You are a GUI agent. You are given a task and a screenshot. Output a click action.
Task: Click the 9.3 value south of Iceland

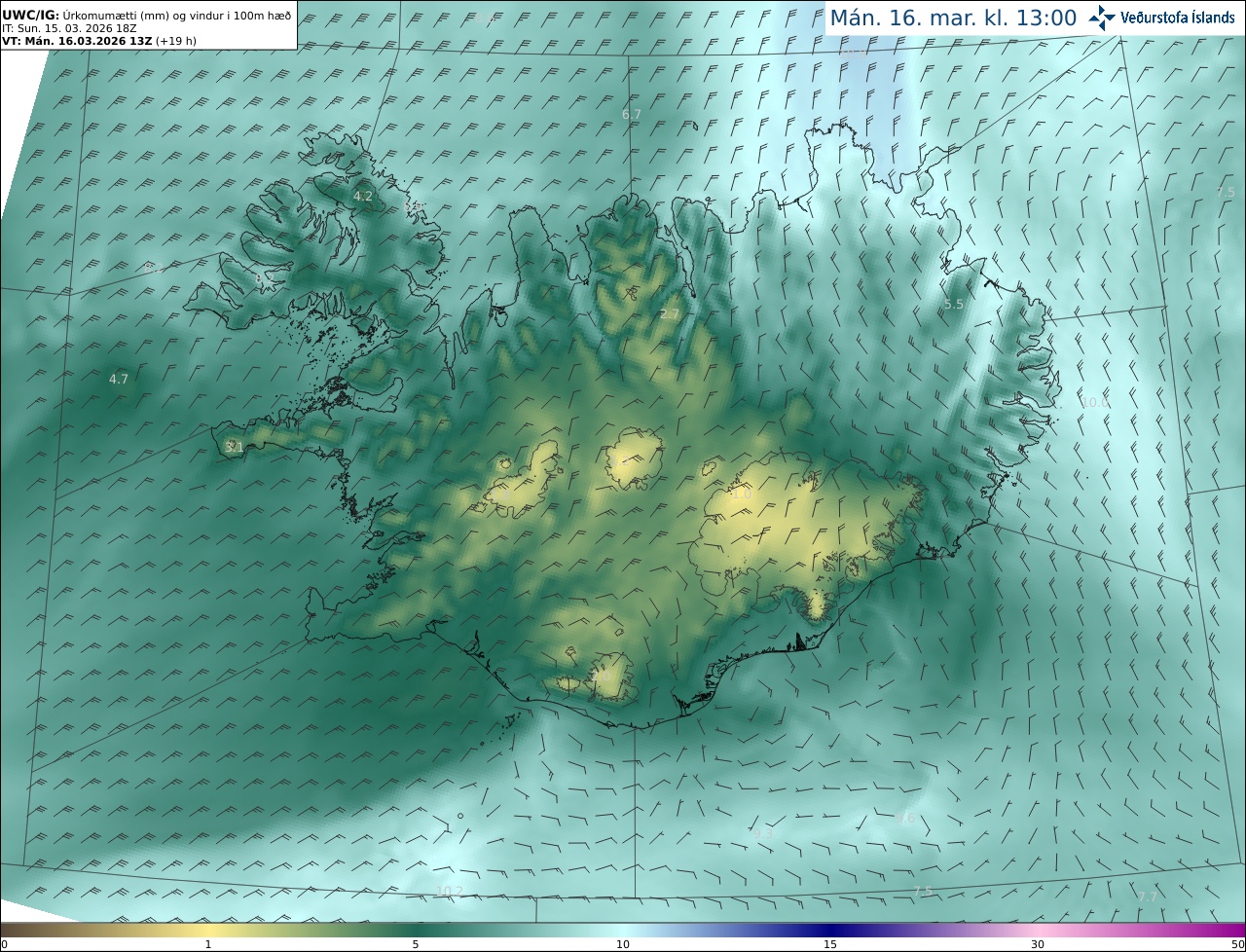click(x=763, y=833)
